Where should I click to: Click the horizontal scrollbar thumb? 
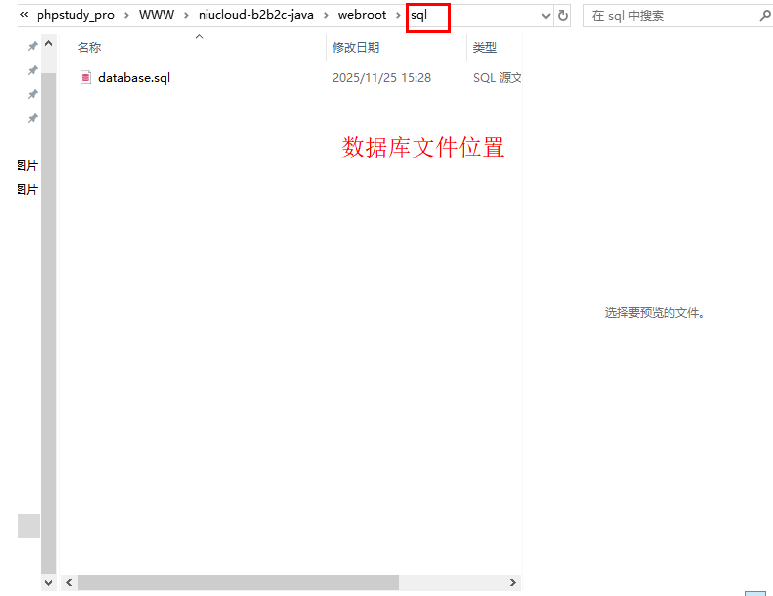point(238,582)
